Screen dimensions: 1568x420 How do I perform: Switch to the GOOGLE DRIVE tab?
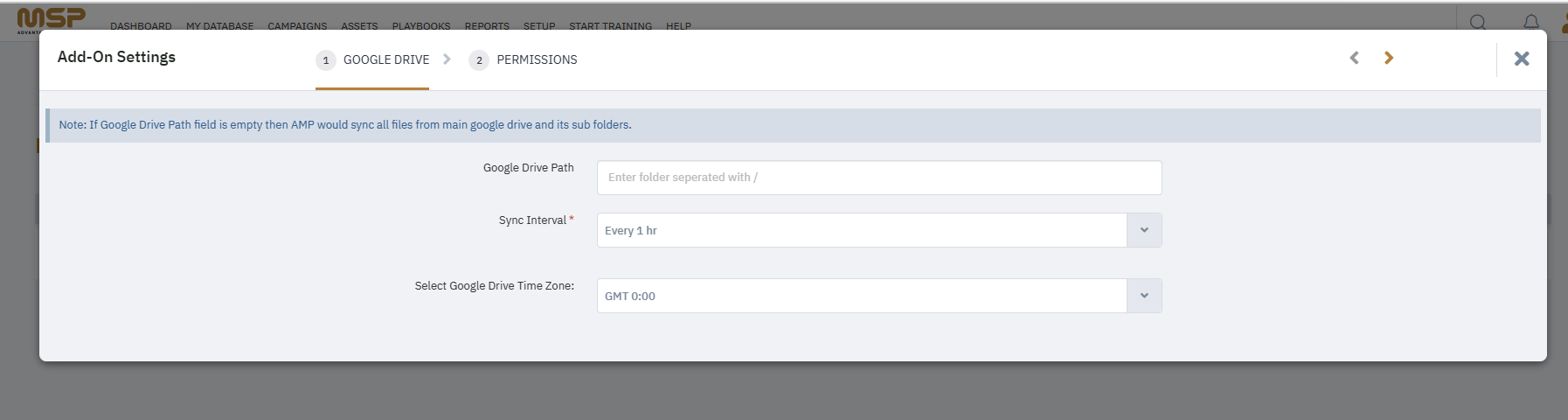tap(386, 59)
